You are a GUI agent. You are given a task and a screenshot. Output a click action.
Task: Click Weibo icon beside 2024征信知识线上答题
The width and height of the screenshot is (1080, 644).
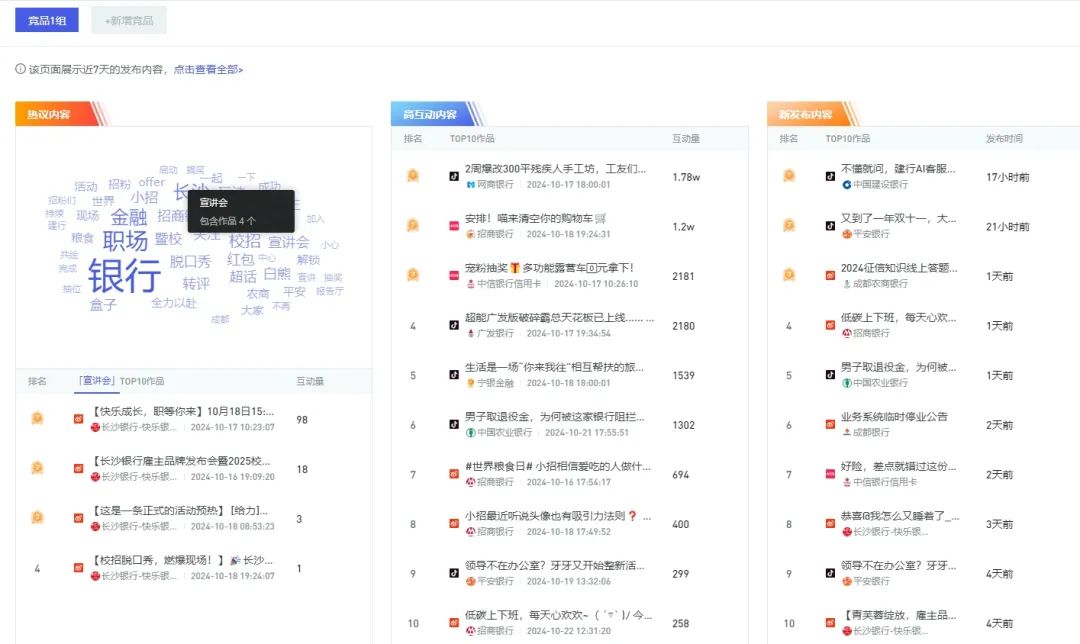[x=830, y=276]
